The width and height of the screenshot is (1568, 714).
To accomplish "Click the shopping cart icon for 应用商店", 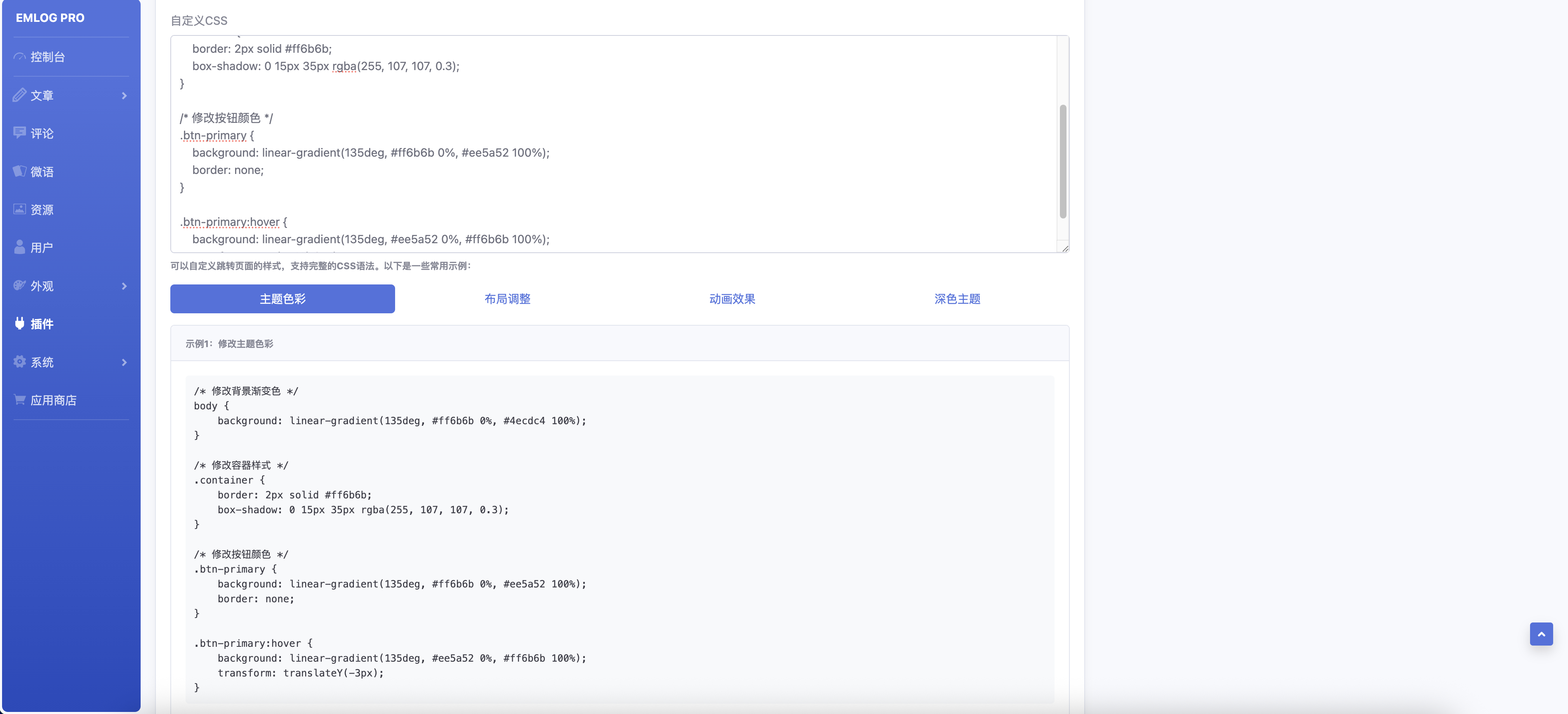I will [x=19, y=400].
